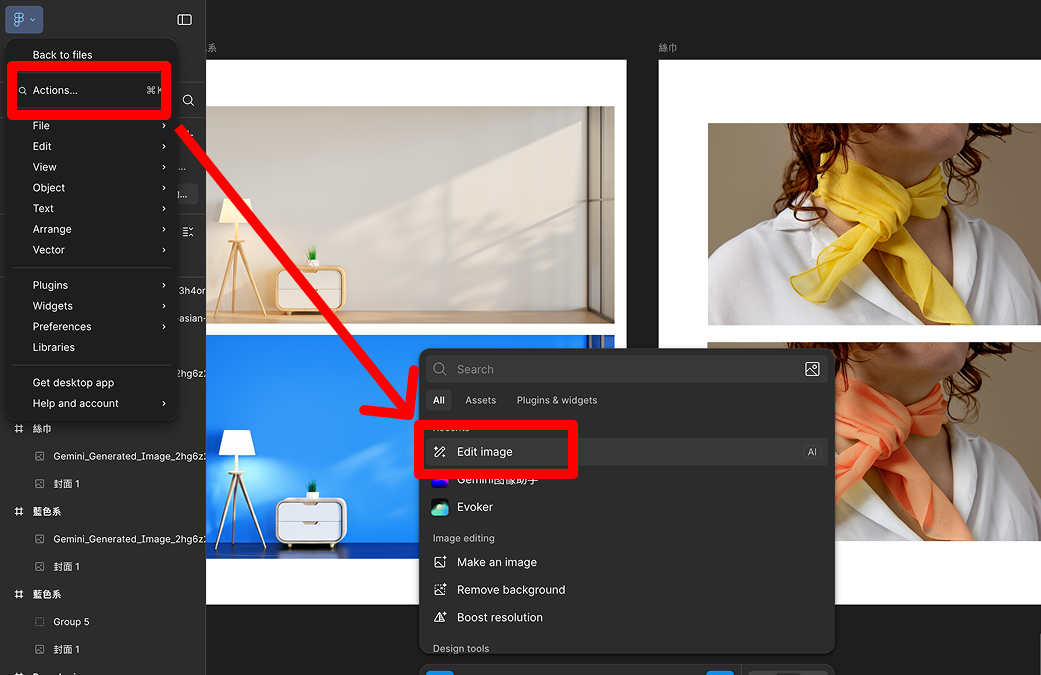Viewport: 1041px width, 675px height.
Task: Select 封面 1 layer directly below Group 5
Action: [x=66, y=649]
